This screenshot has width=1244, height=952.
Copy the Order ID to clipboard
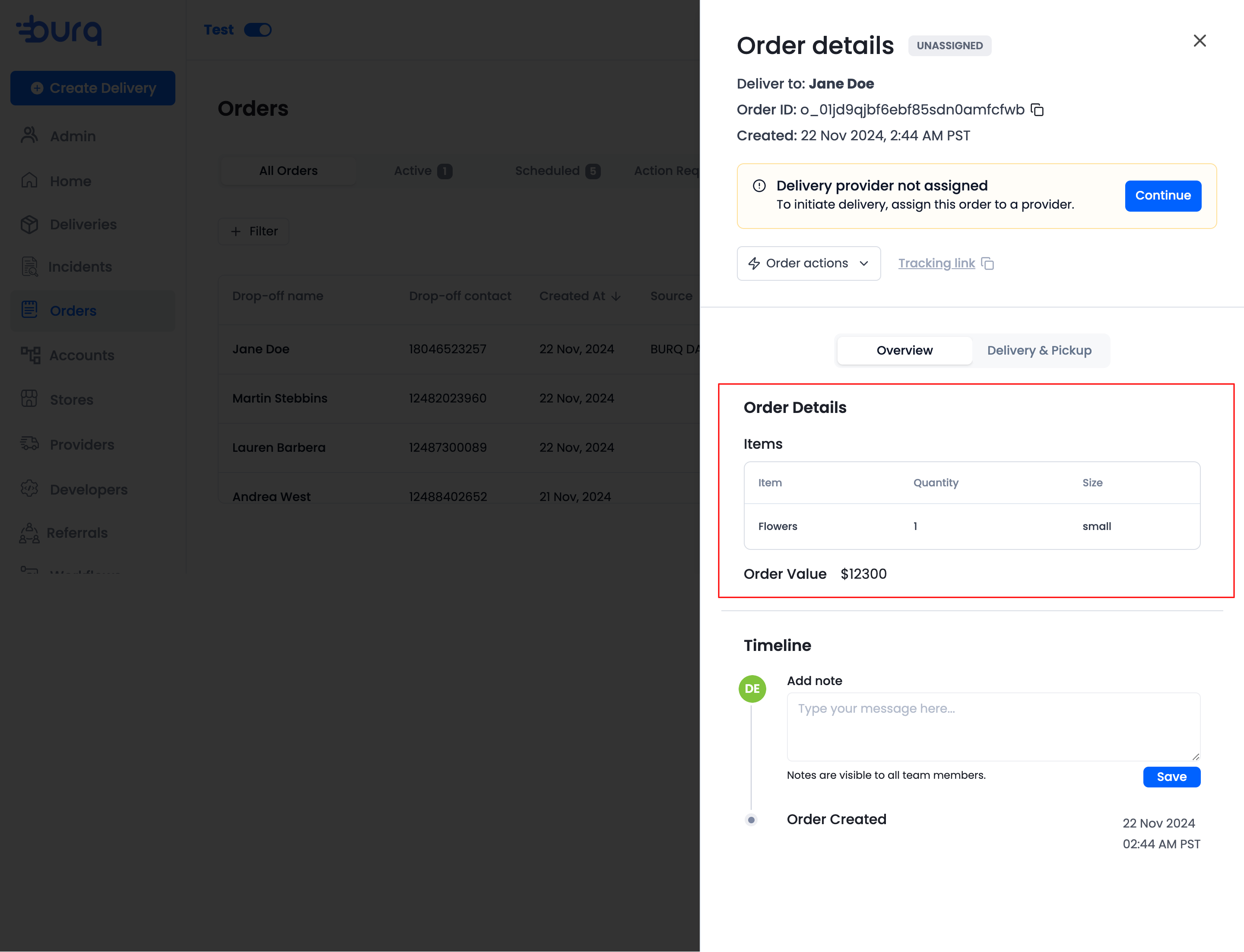[x=1037, y=110]
